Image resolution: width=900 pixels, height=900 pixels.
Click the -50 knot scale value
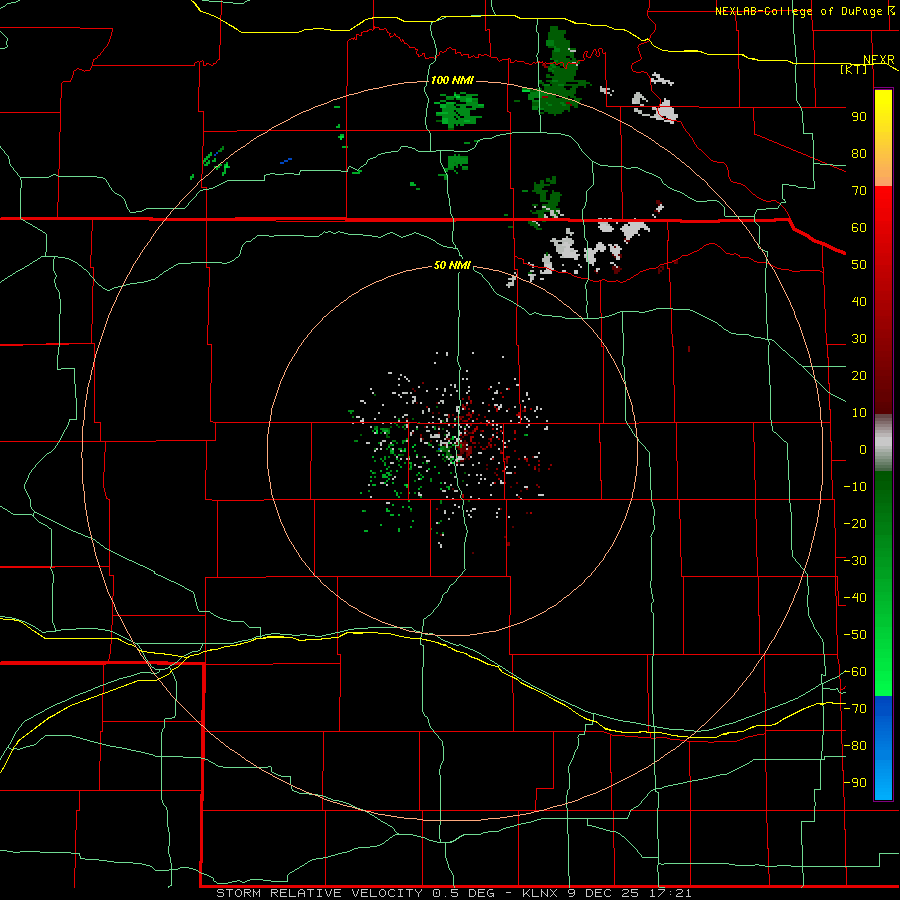click(855, 635)
